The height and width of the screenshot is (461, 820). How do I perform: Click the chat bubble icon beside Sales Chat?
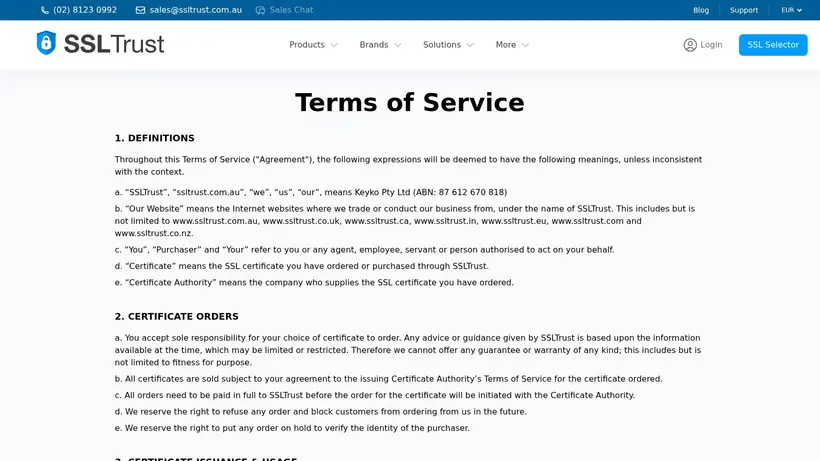(x=260, y=10)
